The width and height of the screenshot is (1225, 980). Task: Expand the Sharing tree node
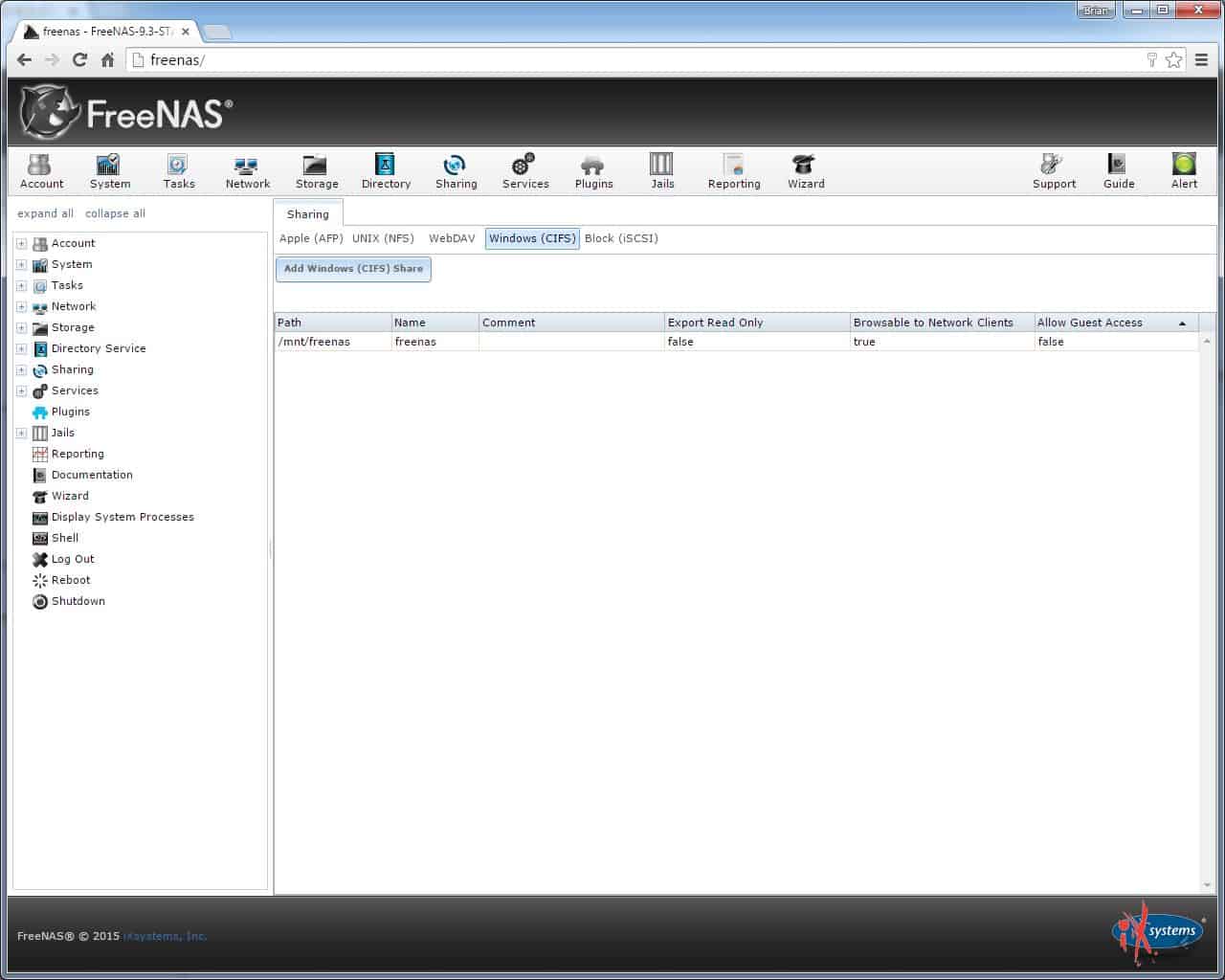tap(21, 369)
